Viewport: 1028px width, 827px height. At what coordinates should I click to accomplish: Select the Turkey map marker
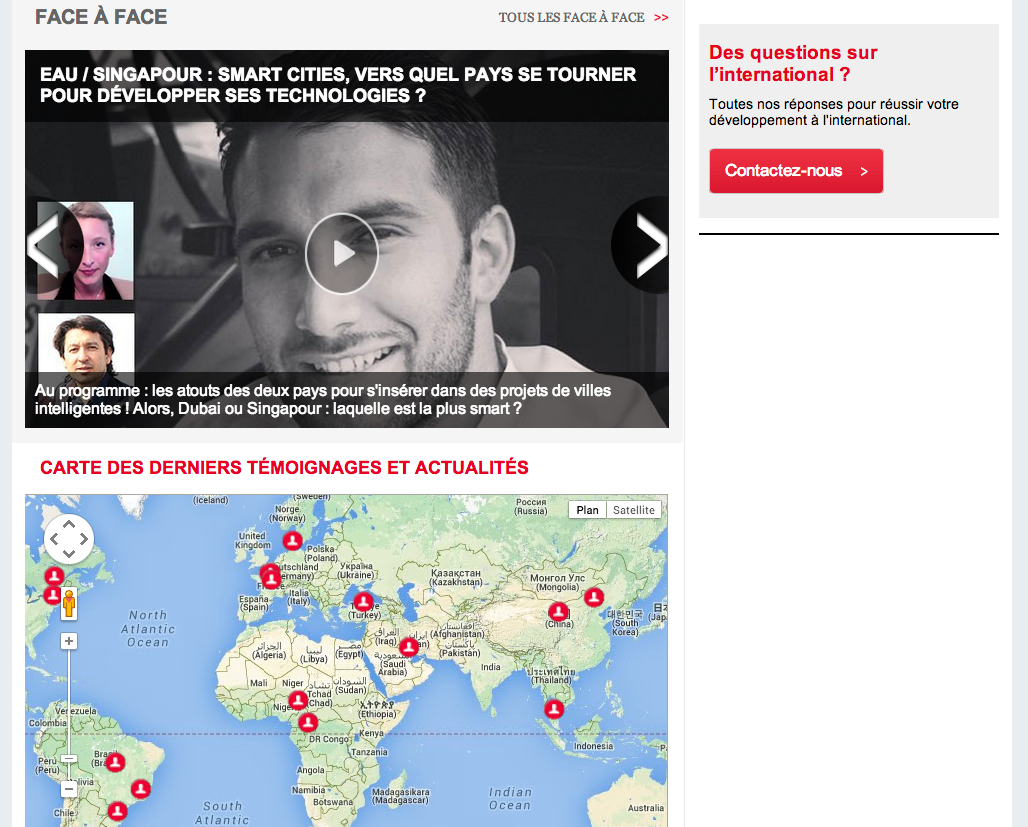click(363, 601)
